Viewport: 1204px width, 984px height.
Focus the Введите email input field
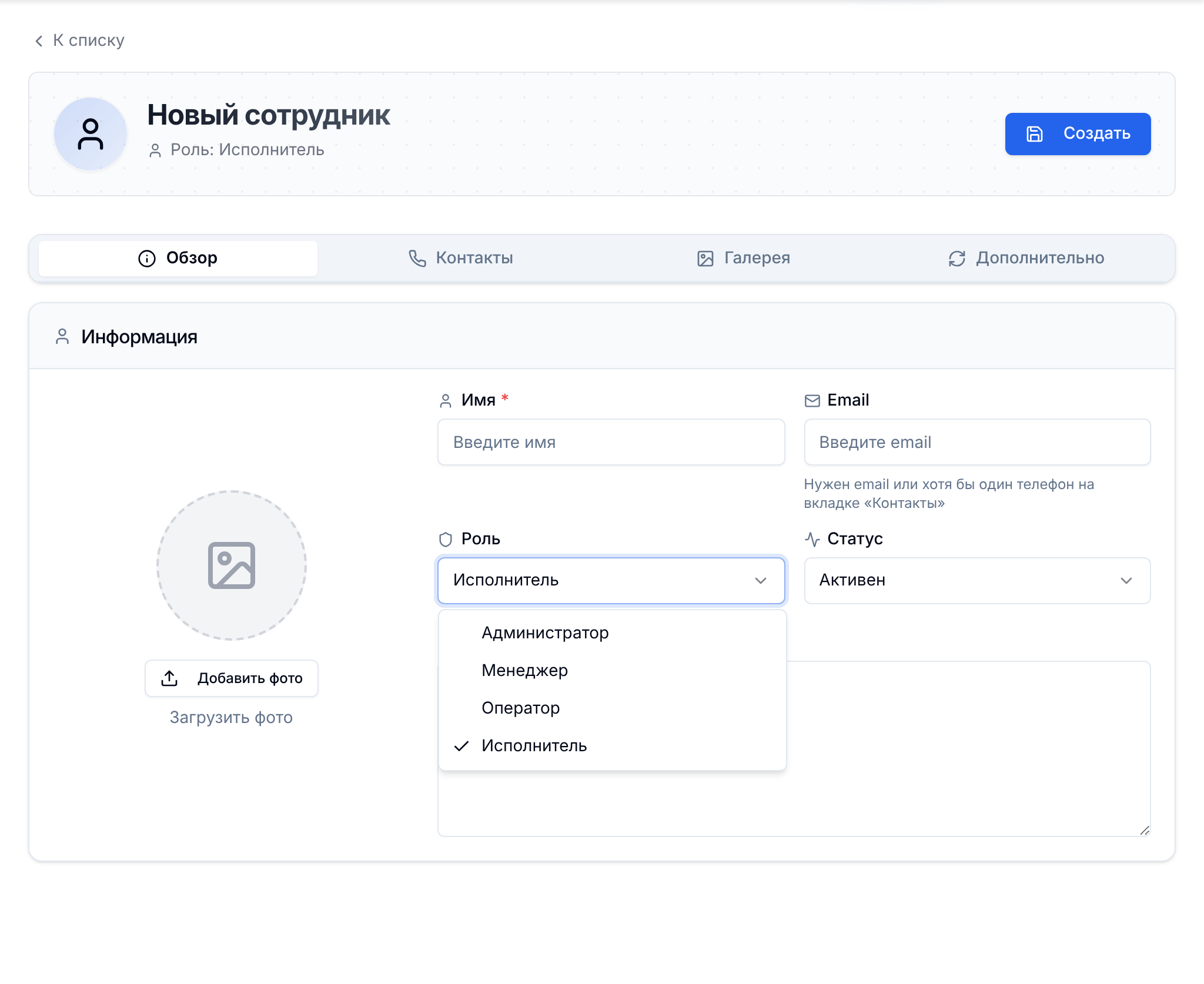coord(977,442)
